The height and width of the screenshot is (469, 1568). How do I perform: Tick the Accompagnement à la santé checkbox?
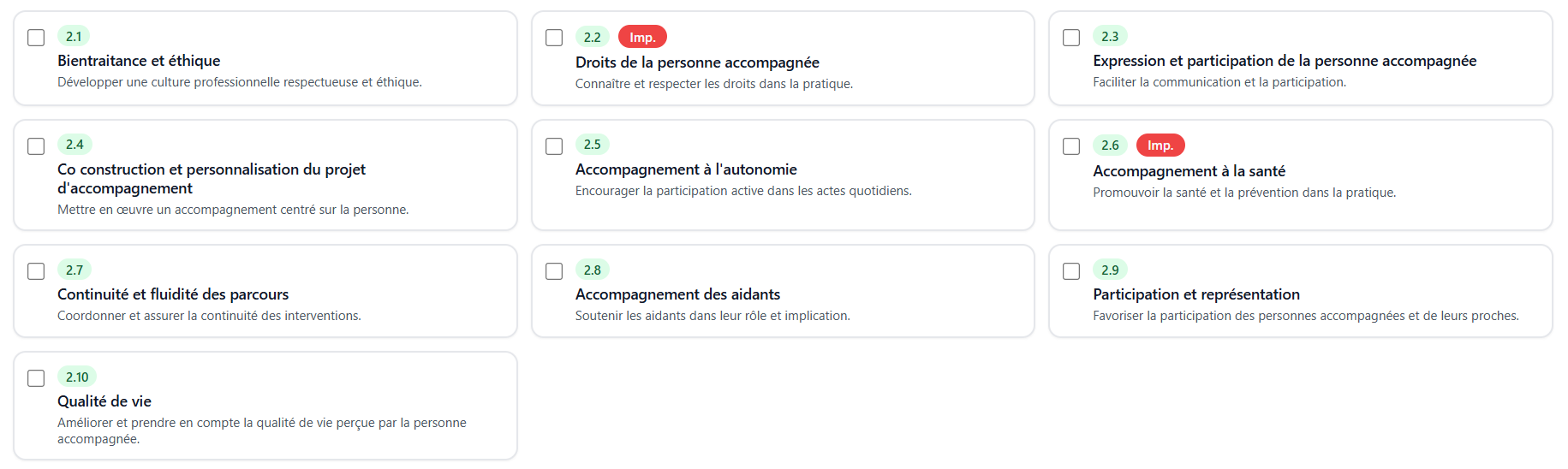pos(1071,146)
